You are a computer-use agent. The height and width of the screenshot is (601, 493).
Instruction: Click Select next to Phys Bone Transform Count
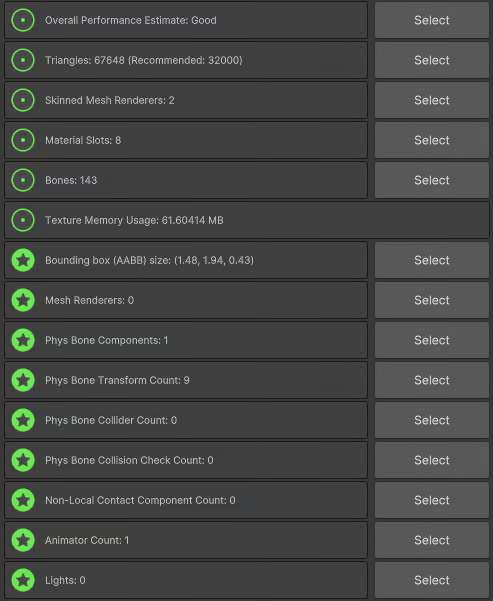[x=432, y=380]
